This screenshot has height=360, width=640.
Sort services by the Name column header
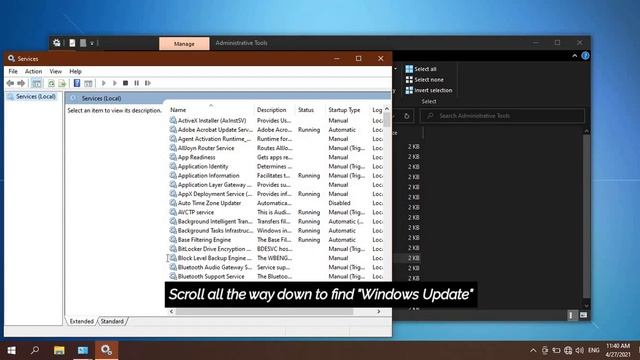[x=211, y=110]
